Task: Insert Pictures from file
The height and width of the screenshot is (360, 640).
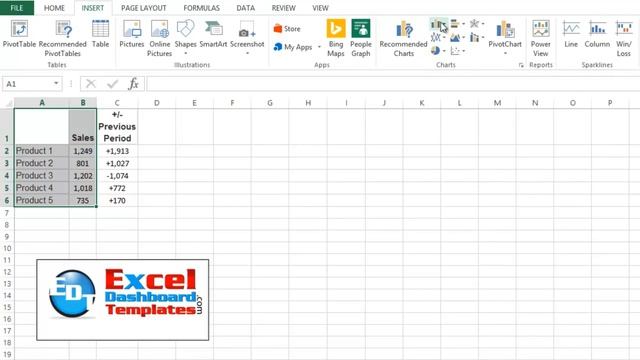Action: pyautogui.click(x=132, y=34)
